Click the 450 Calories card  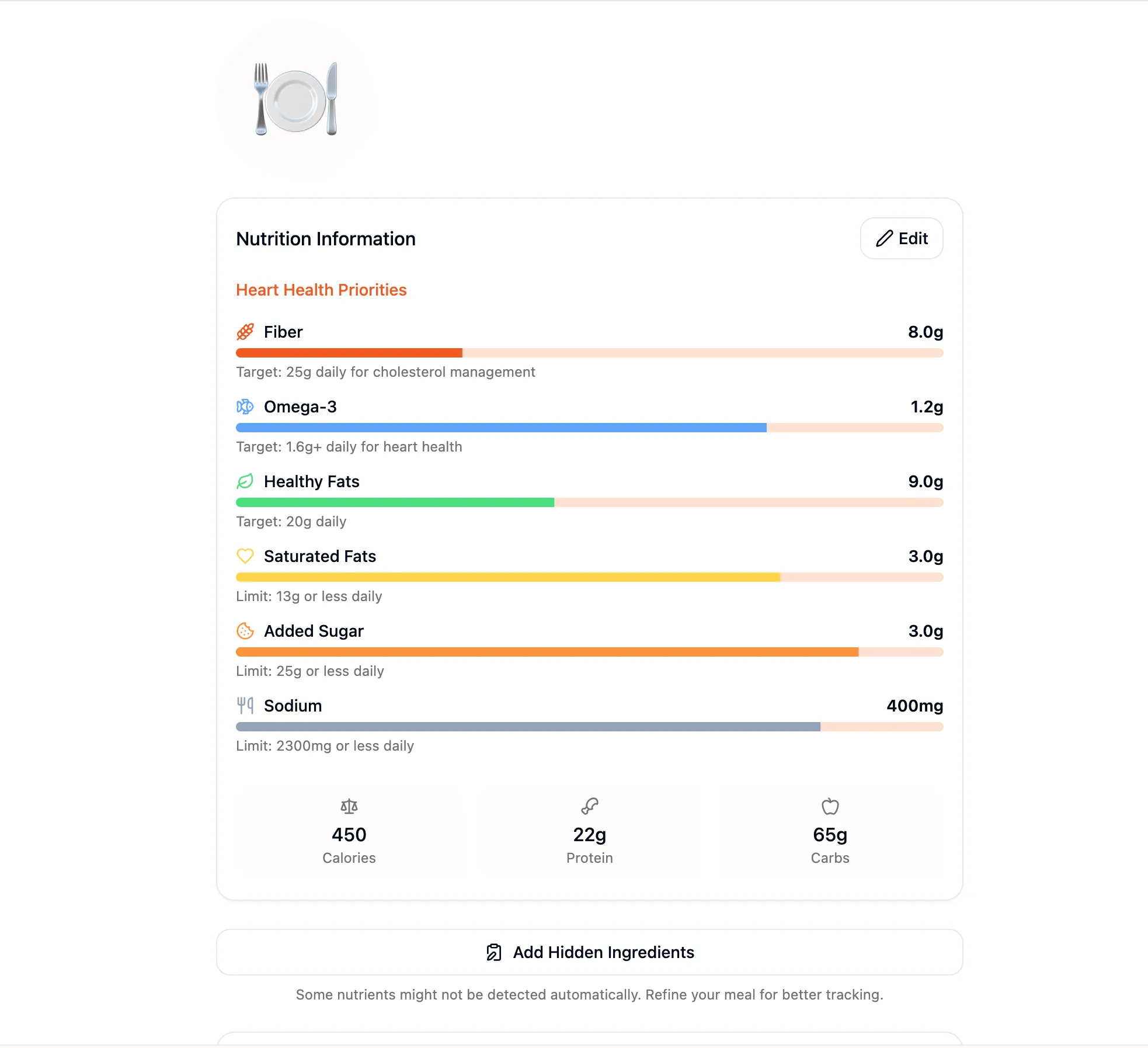(x=349, y=831)
